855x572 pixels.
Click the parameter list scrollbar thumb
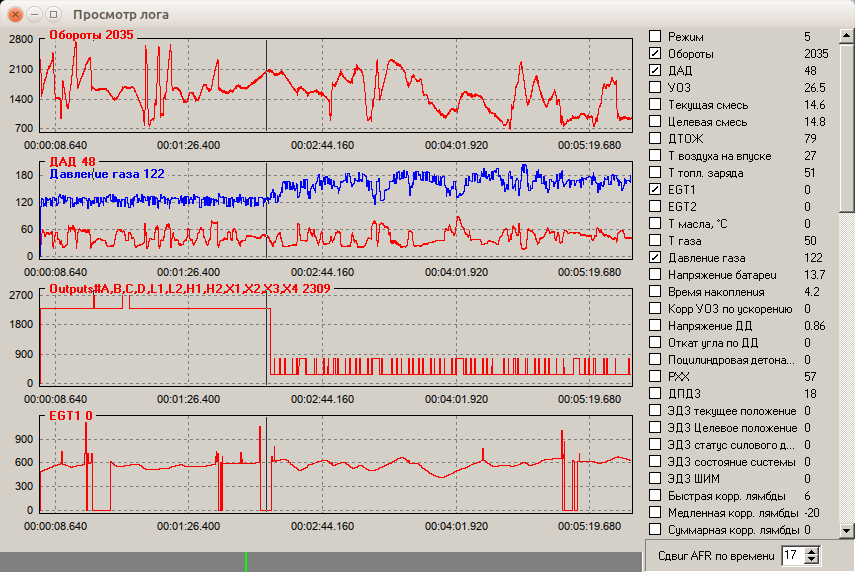846,128
